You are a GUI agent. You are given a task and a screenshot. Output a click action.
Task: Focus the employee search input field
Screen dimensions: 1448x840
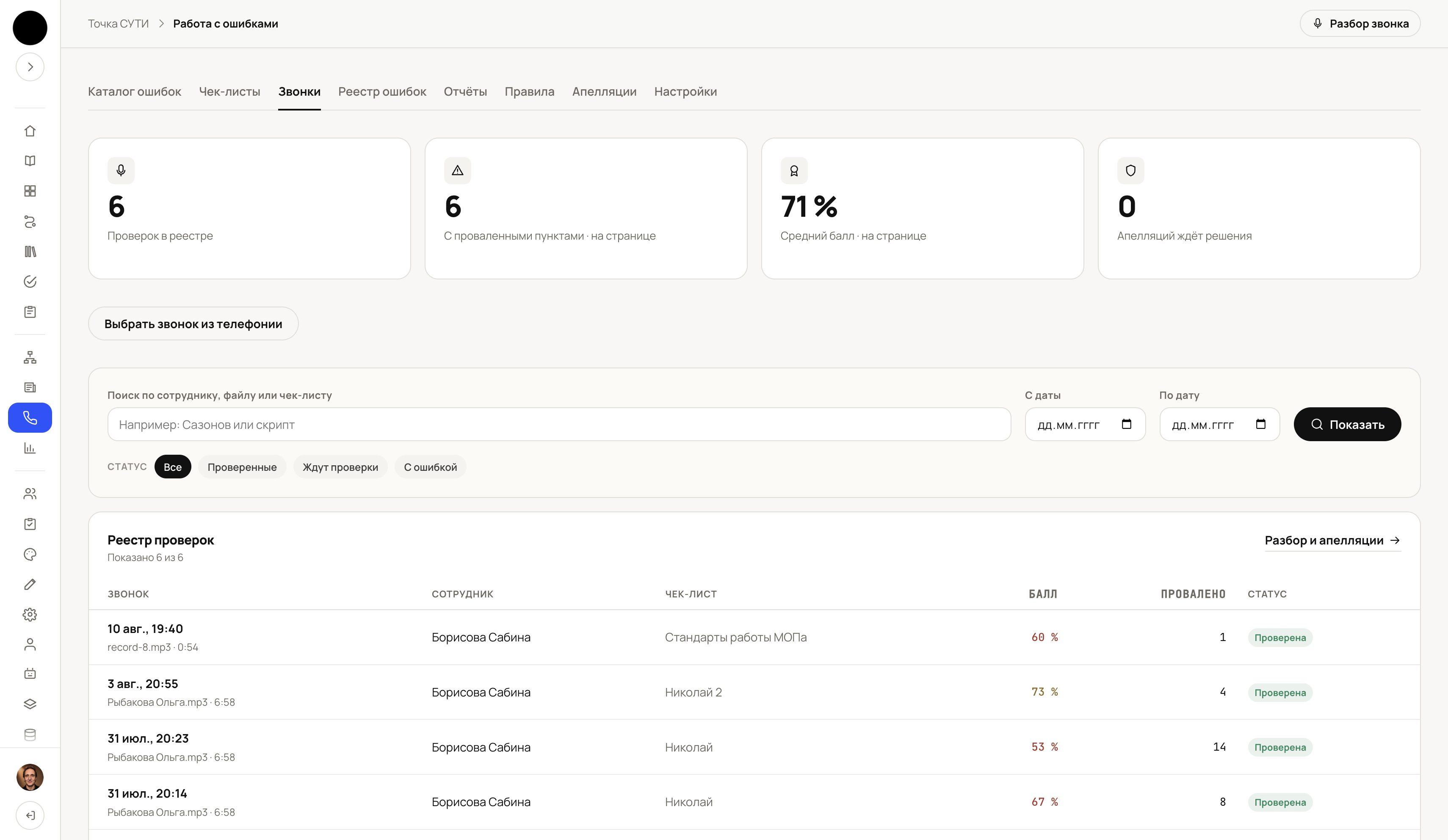(x=559, y=425)
